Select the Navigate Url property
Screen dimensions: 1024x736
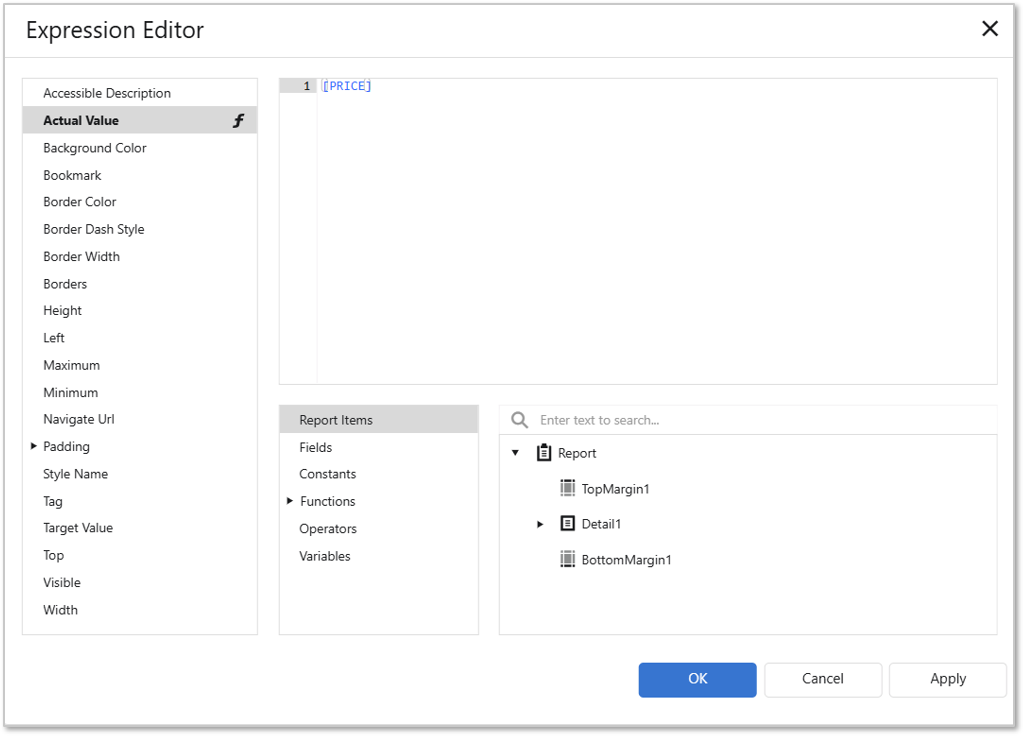coord(140,419)
